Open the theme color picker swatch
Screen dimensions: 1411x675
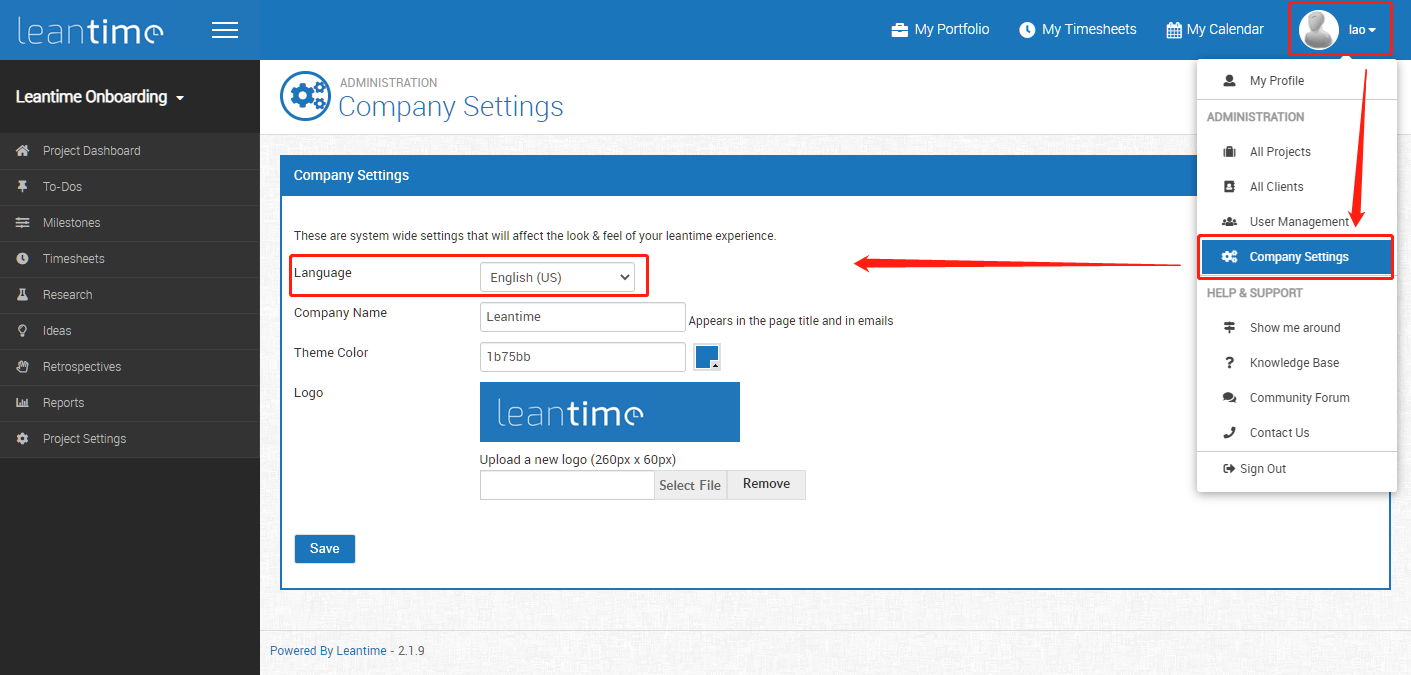pyautogui.click(x=707, y=357)
